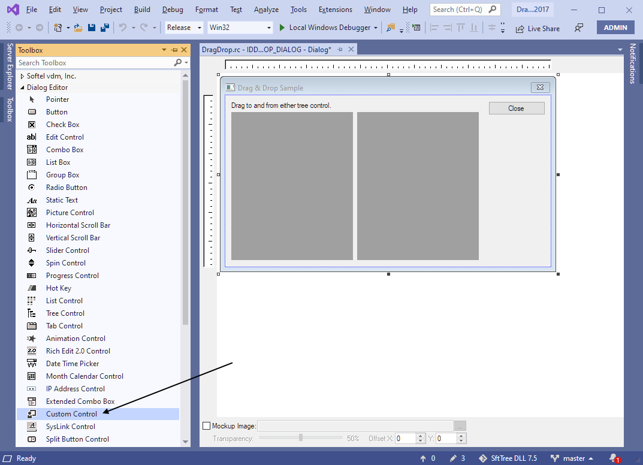Click the Live Share button
Image resolution: width=643 pixels, height=465 pixels.
point(538,28)
